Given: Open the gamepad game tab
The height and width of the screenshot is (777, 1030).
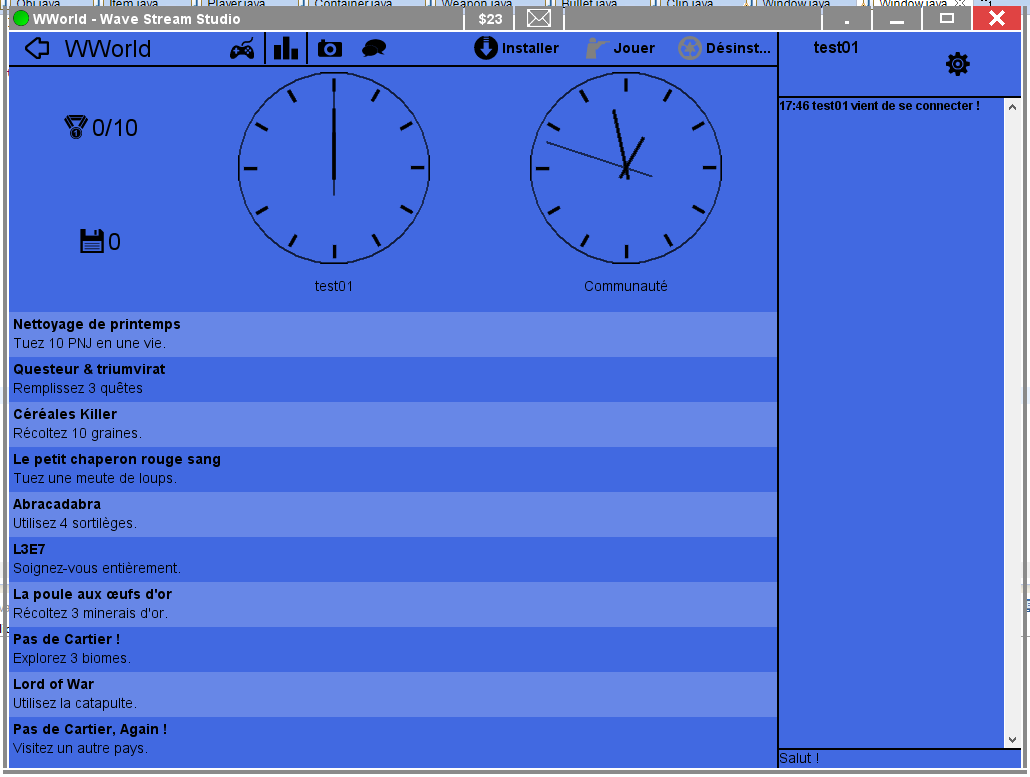Looking at the screenshot, I should click(242, 49).
